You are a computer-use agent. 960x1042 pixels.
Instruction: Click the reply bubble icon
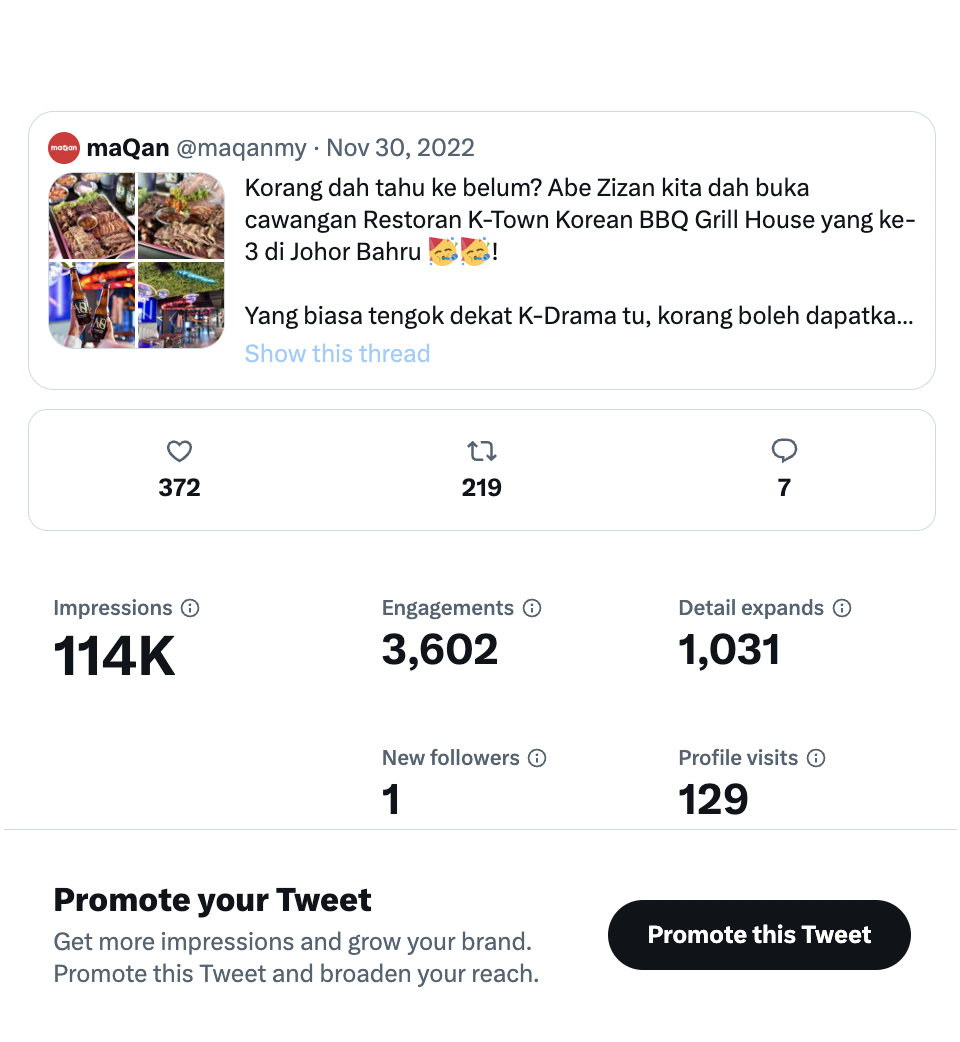(x=784, y=452)
